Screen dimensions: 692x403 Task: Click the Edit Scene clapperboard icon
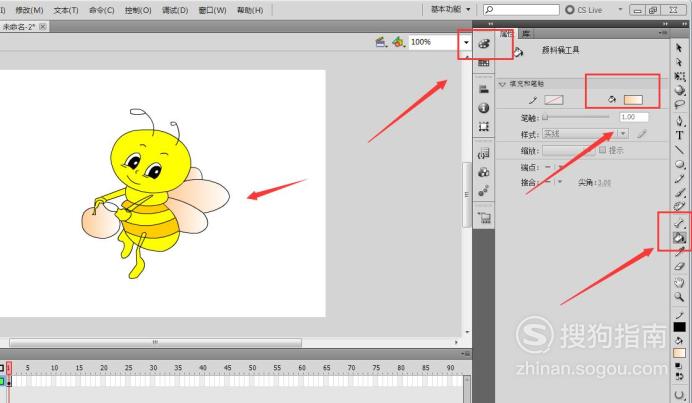point(381,42)
